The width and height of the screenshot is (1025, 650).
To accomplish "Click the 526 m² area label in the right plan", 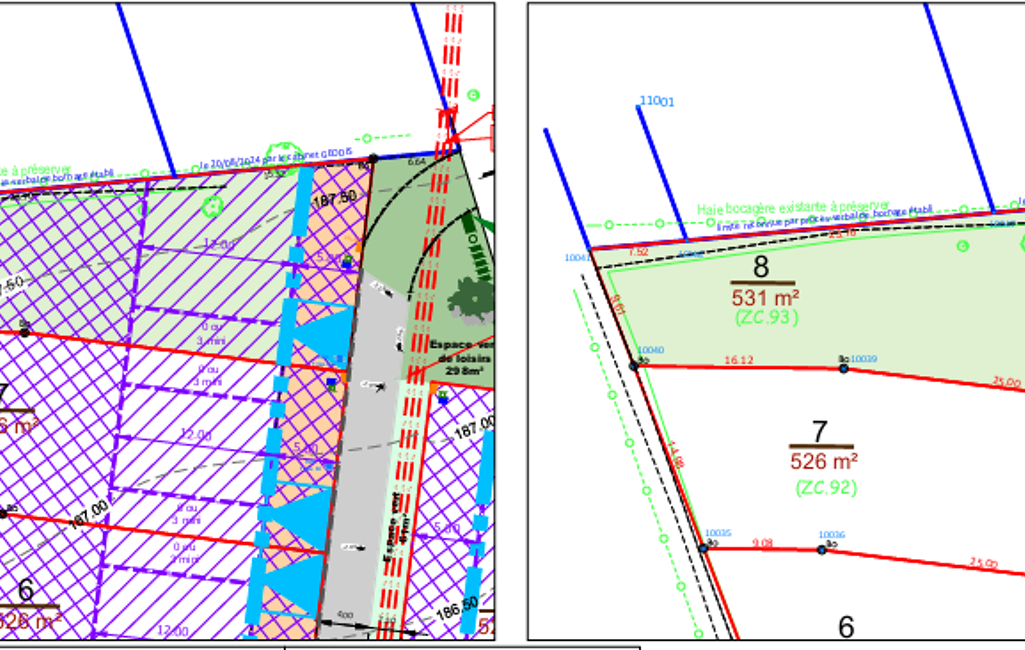I will click(x=824, y=462).
